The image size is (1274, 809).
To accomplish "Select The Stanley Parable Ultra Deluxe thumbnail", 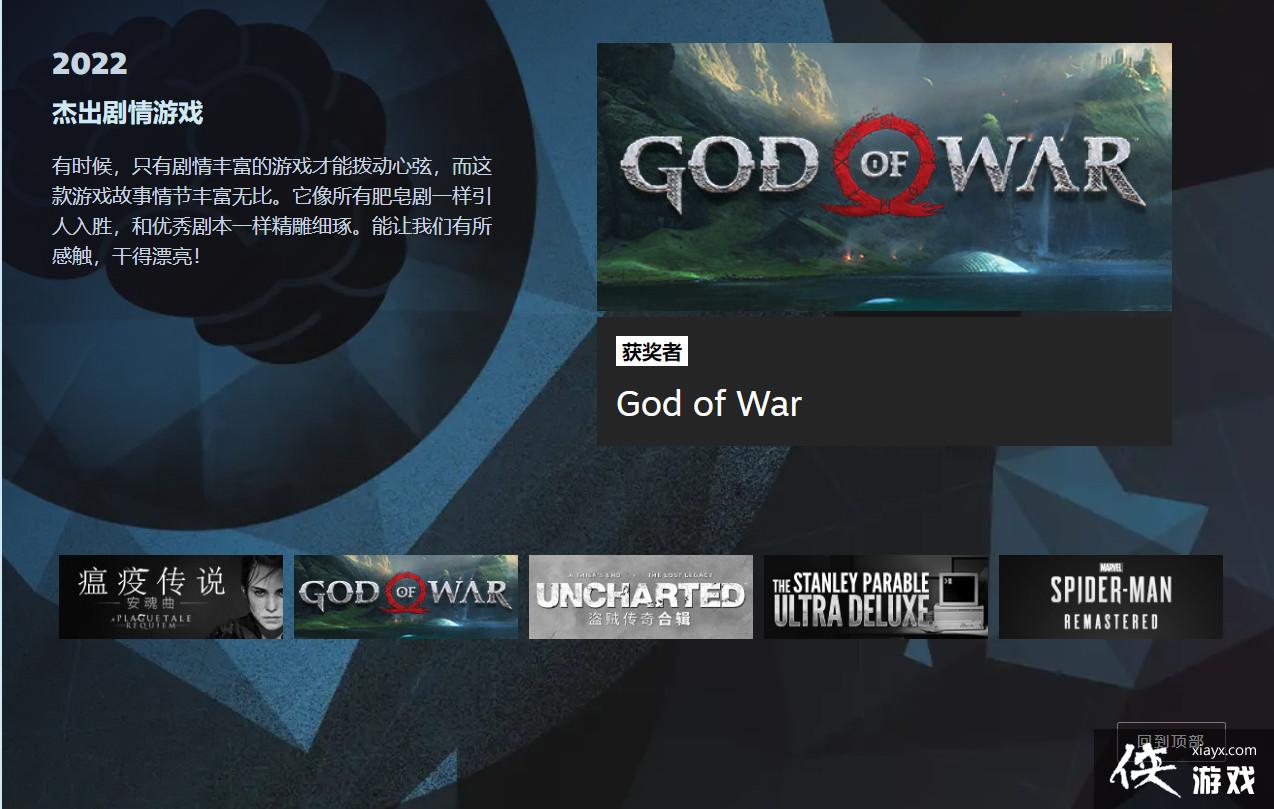I will [x=876, y=597].
